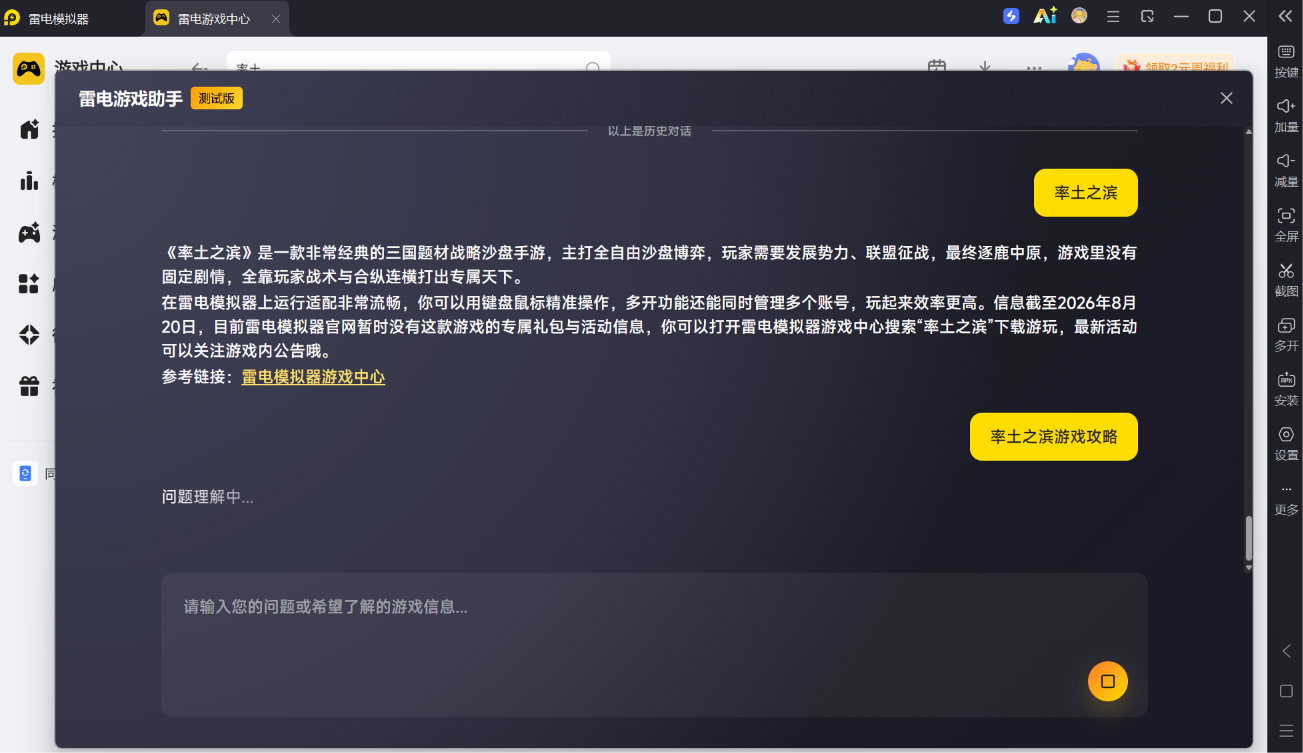Raise the volume with 加量

[1286, 115]
